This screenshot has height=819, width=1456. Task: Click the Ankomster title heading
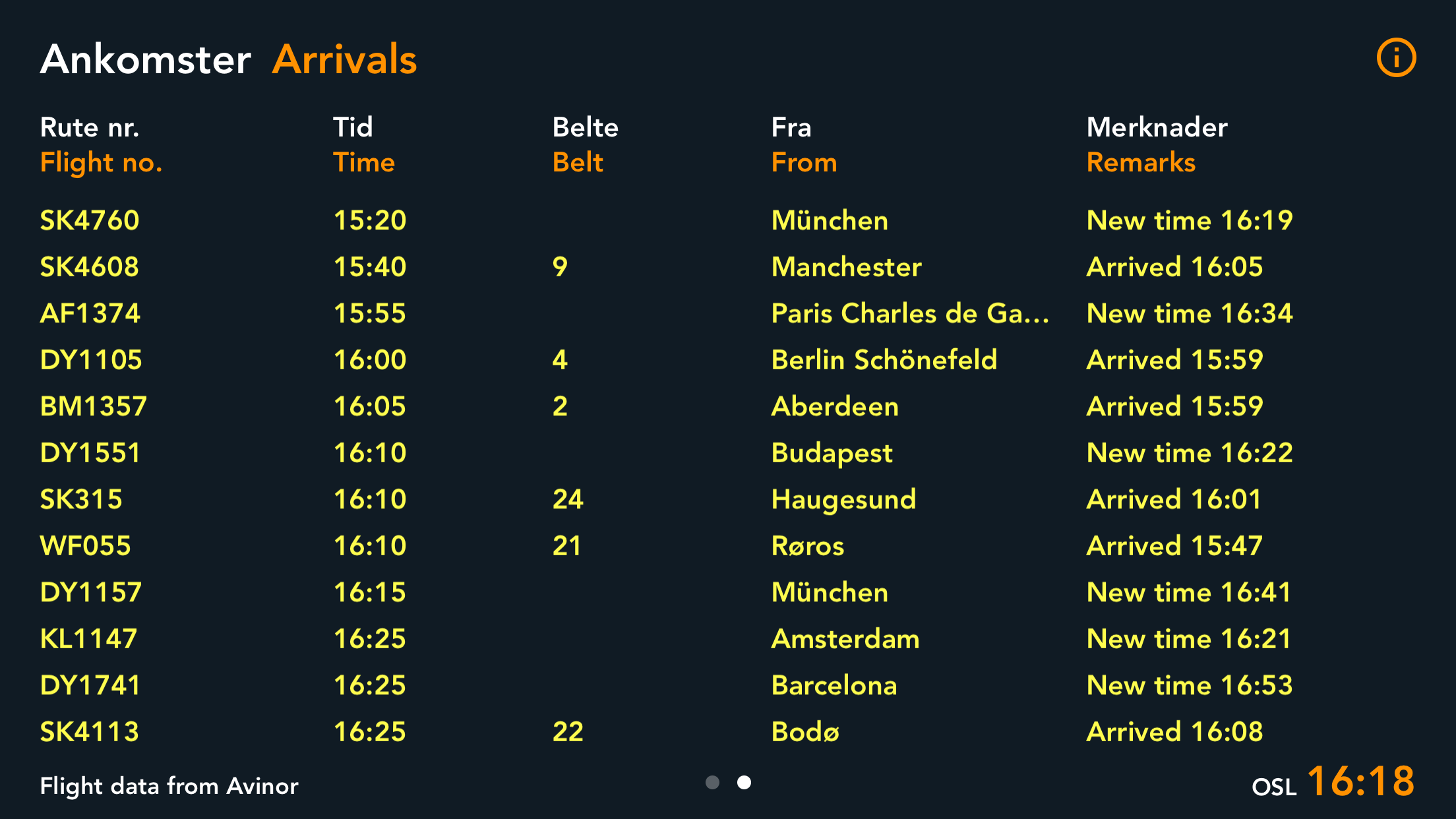pyautogui.click(x=145, y=59)
